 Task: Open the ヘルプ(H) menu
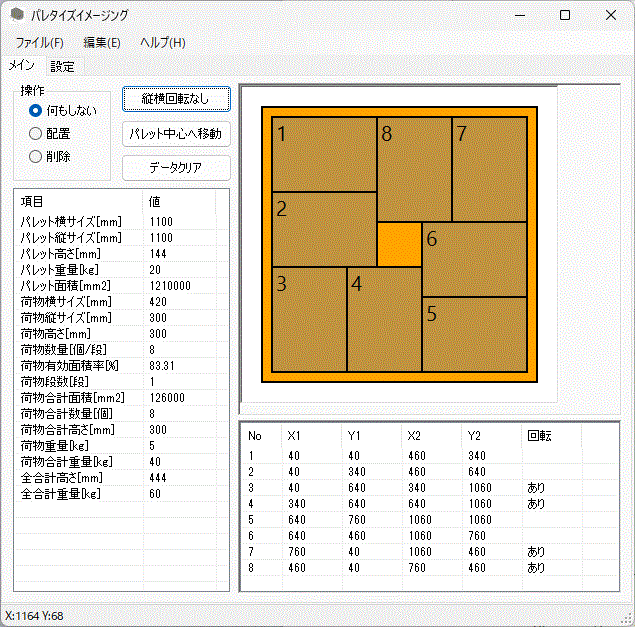click(x=162, y=43)
